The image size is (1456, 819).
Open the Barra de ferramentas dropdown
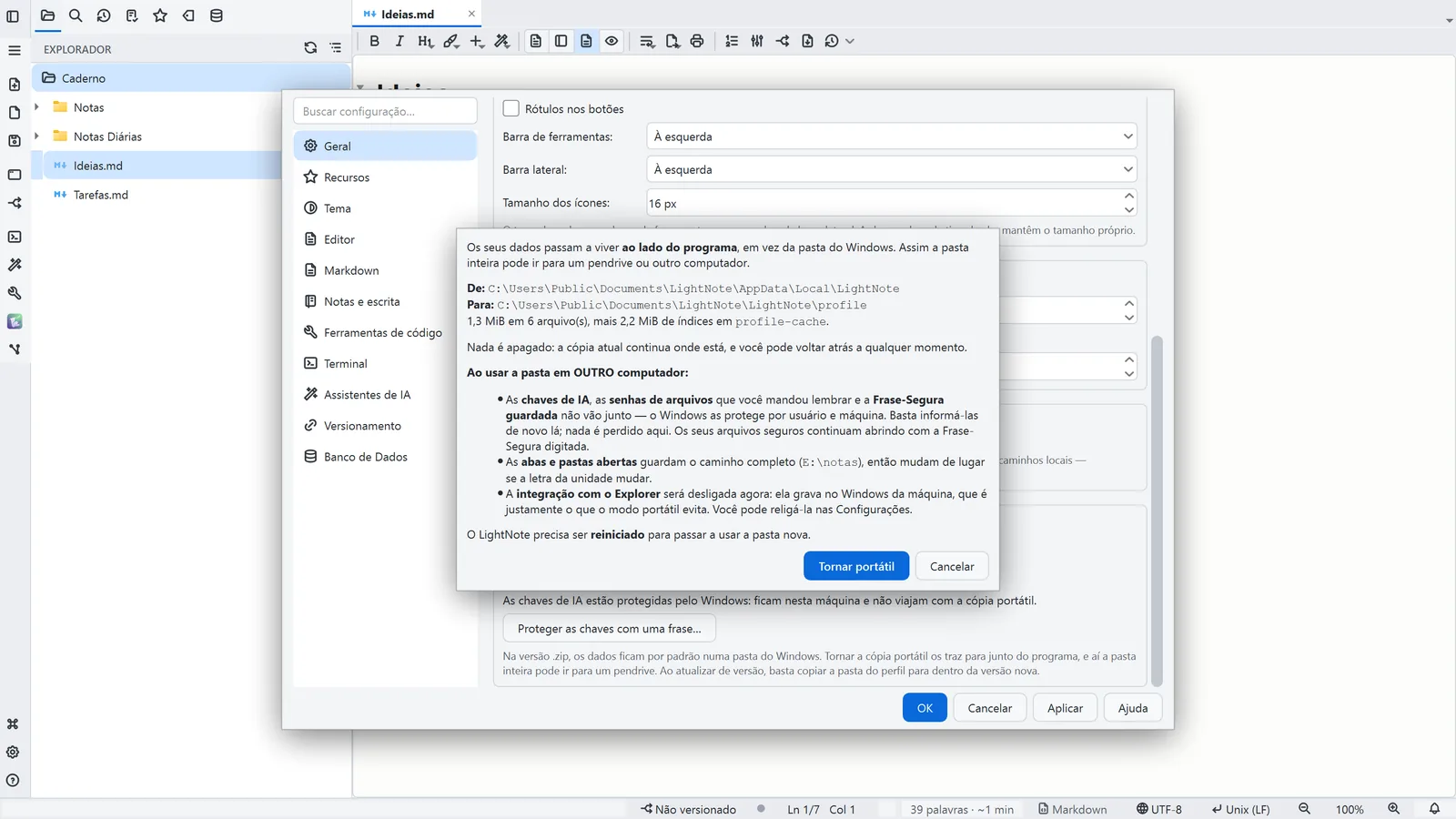892,136
